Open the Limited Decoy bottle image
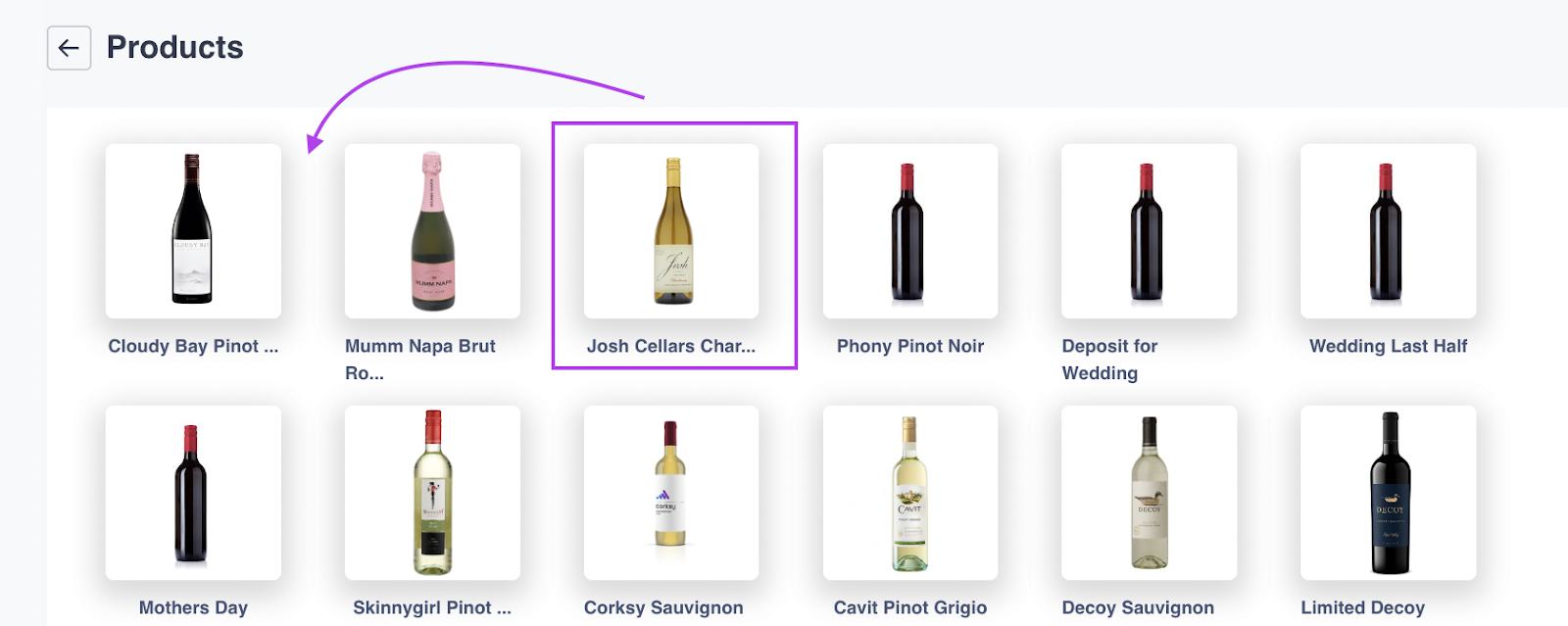Image resolution: width=1568 pixels, height=626 pixels. click(x=1388, y=493)
